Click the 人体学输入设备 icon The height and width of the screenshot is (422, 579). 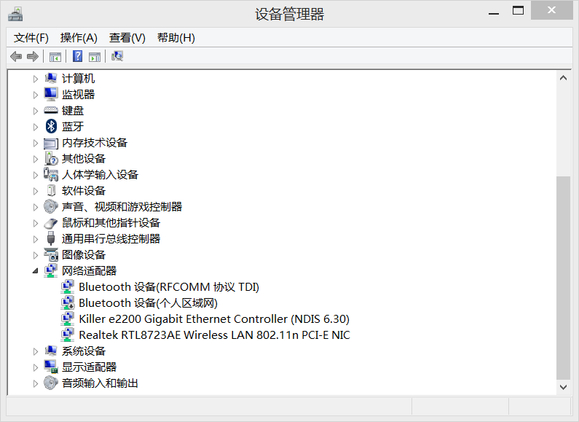(51, 174)
